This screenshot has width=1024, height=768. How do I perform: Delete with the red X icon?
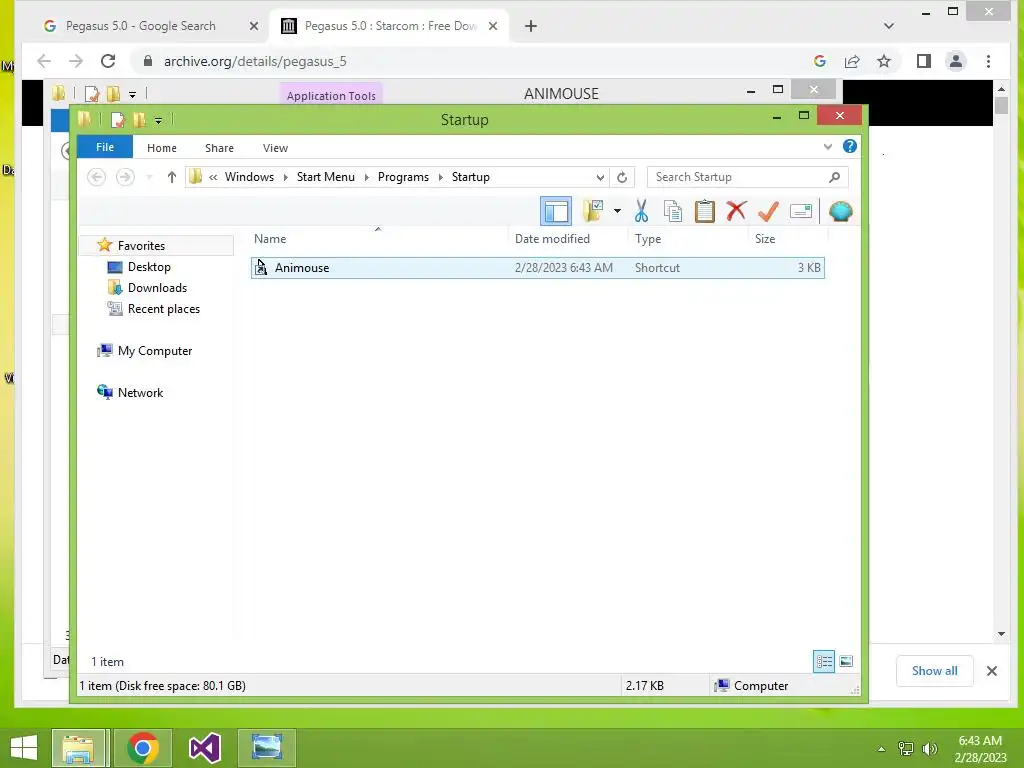click(736, 211)
